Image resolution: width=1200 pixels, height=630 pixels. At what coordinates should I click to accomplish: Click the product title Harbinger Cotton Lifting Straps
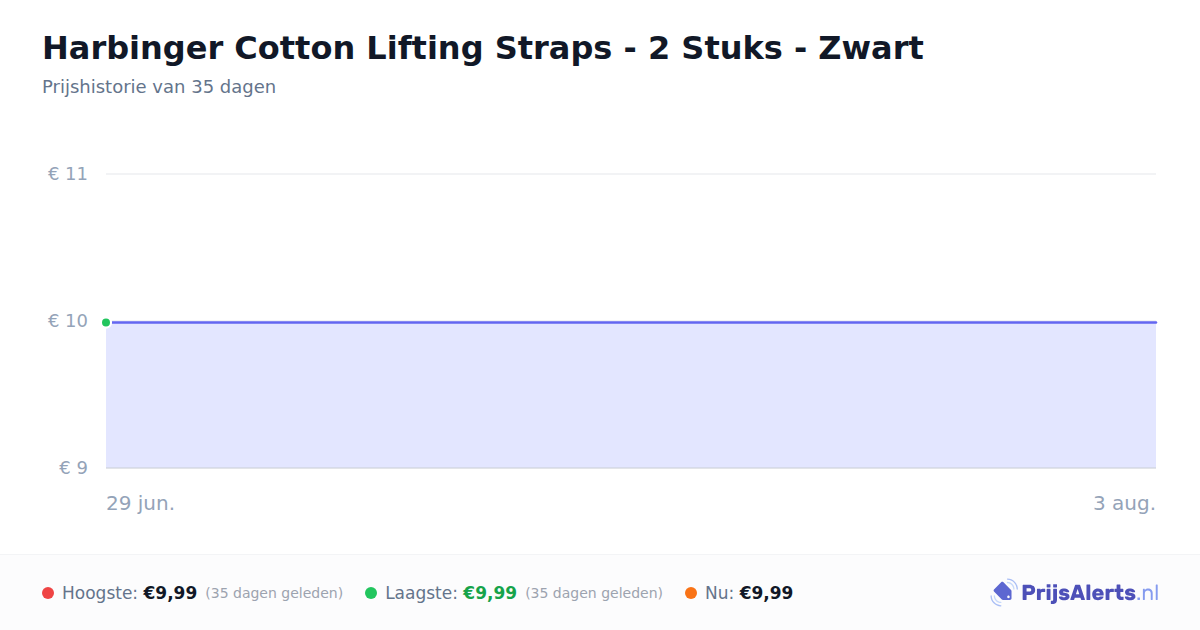[483, 48]
